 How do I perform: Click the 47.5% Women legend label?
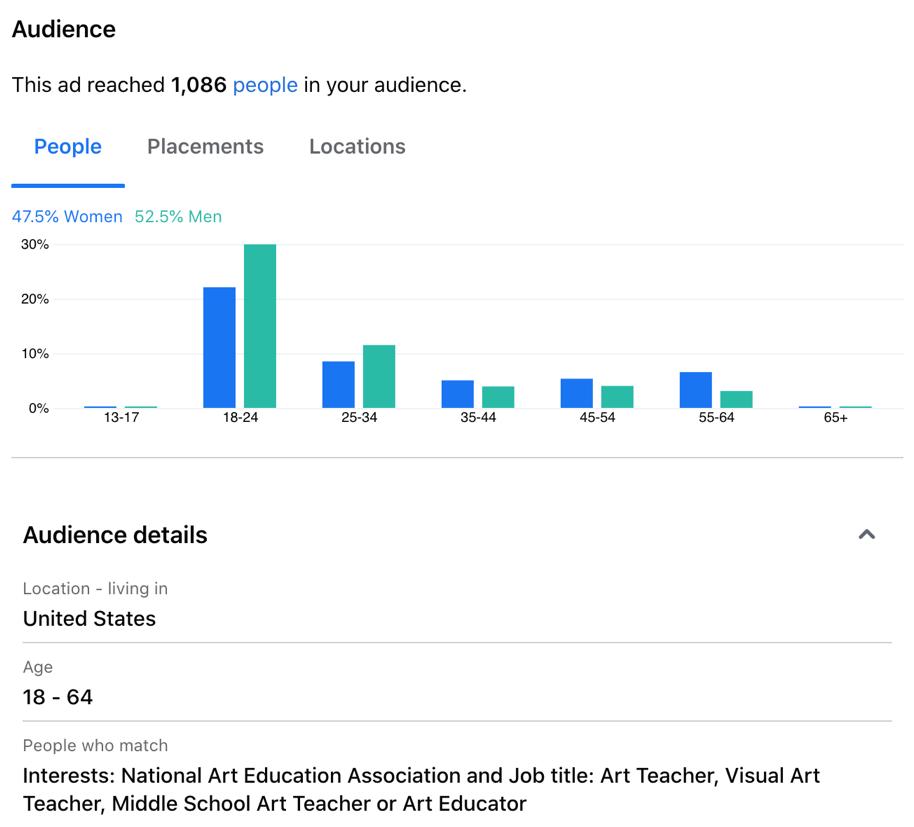point(67,216)
